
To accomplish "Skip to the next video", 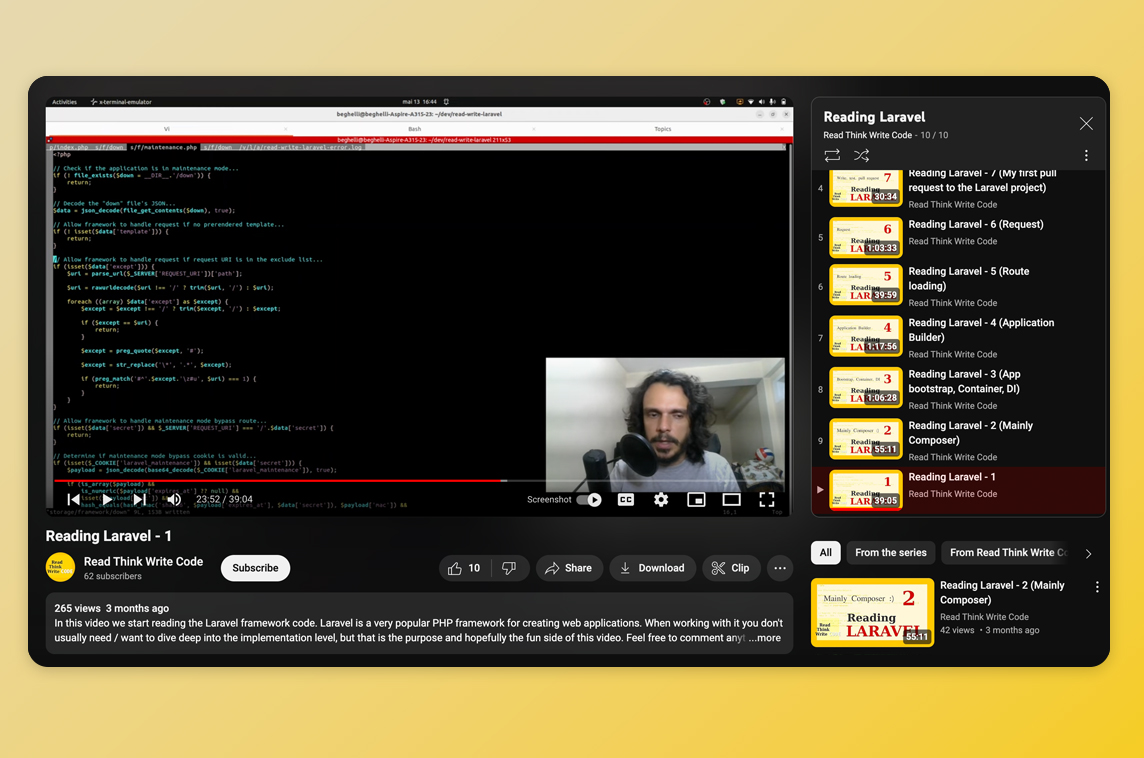I will 139,500.
